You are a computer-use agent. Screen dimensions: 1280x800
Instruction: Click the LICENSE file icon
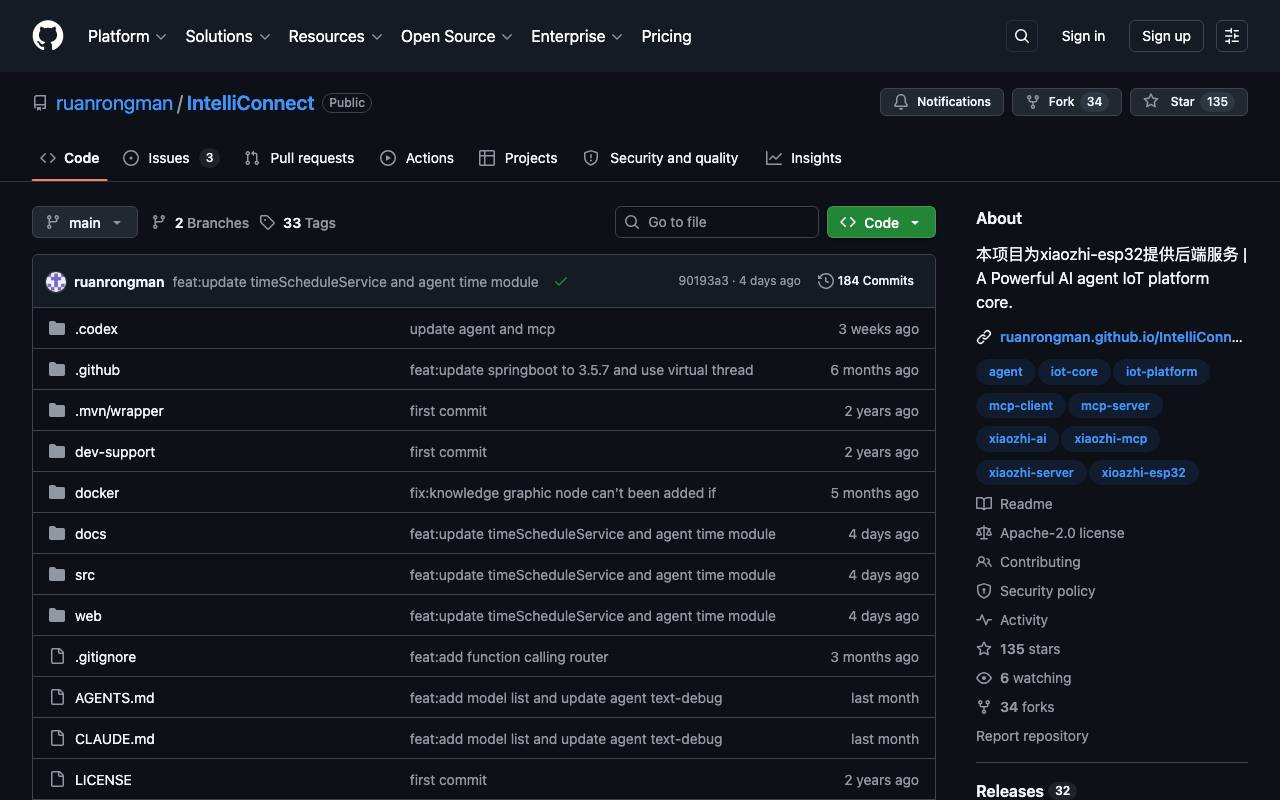coord(57,780)
